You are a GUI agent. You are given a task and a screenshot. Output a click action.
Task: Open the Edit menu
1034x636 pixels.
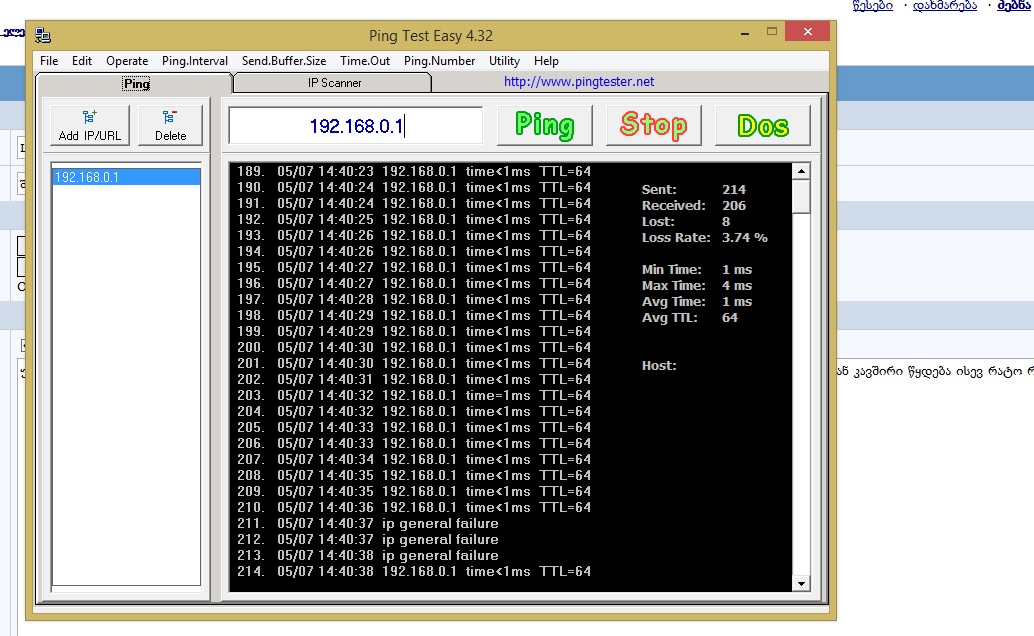[82, 61]
